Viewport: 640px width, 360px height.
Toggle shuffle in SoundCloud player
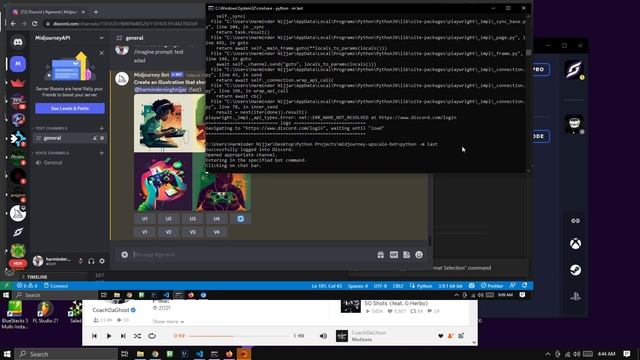point(137,336)
